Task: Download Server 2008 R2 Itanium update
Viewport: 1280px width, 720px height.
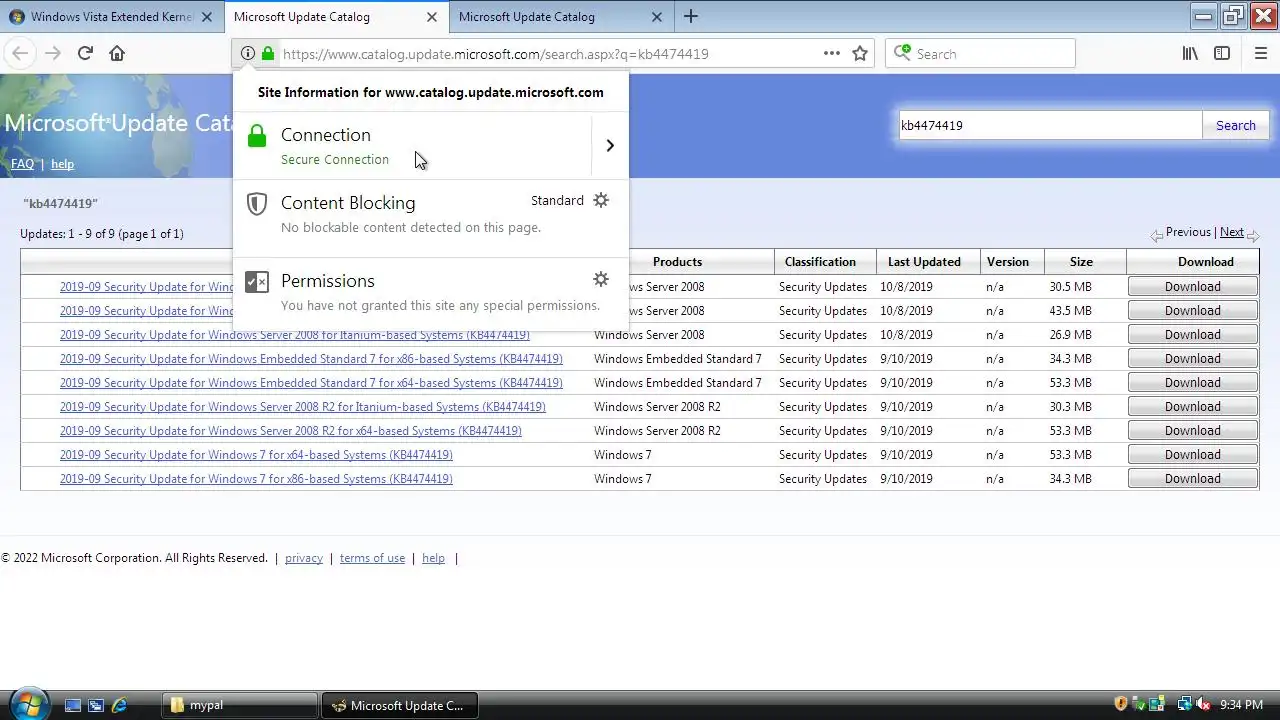Action: click(x=1192, y=407)
